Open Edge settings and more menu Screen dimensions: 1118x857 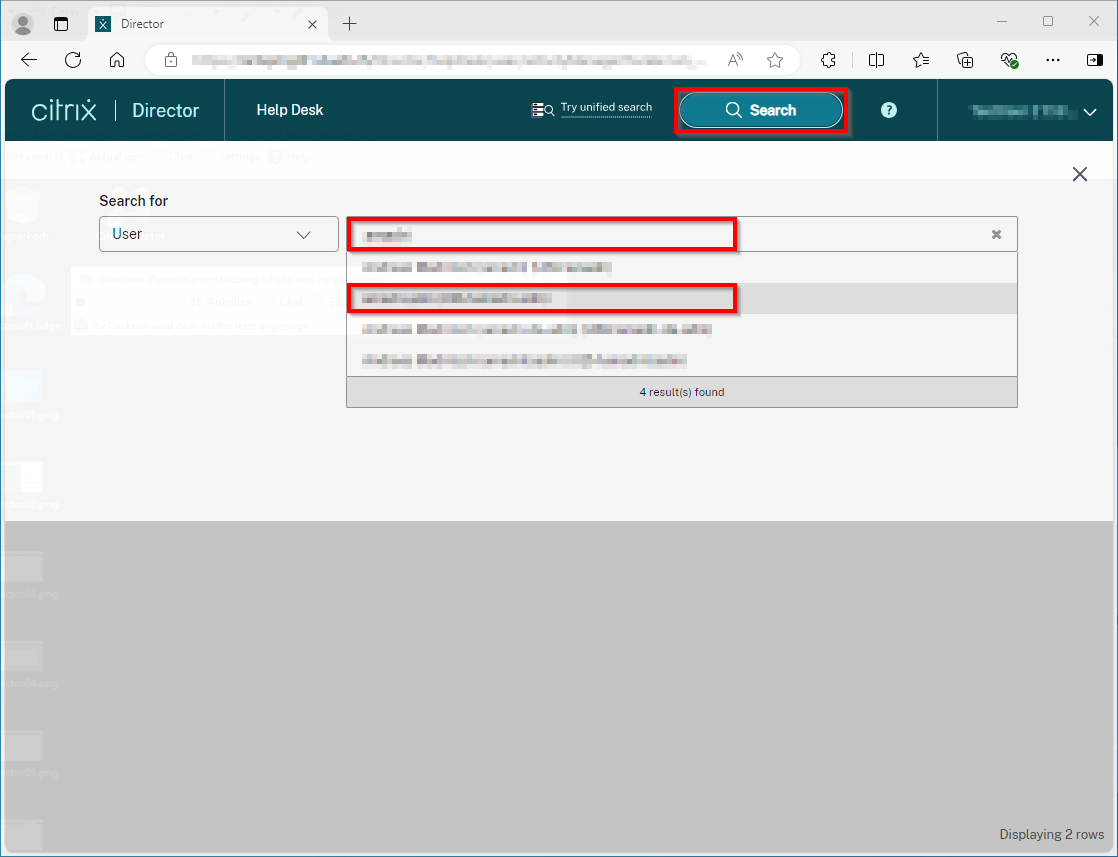pyautogui.click(x=1052, y=60)
